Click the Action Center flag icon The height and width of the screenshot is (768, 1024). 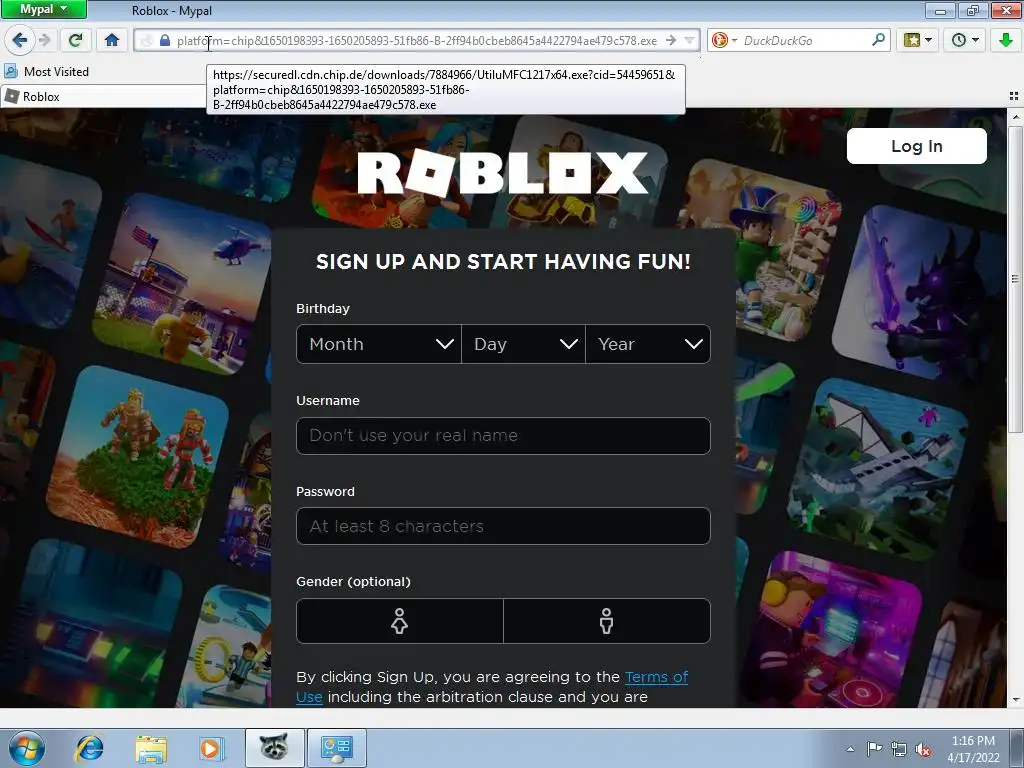tap(874, 748)
